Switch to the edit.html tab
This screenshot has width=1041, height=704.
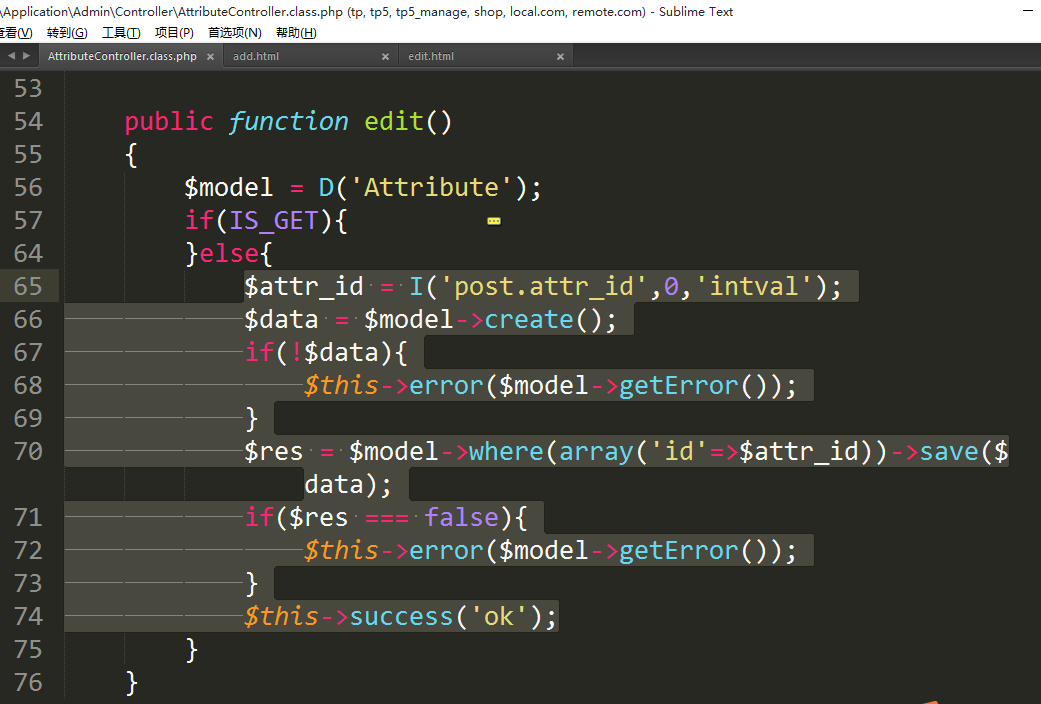(431, 57)
